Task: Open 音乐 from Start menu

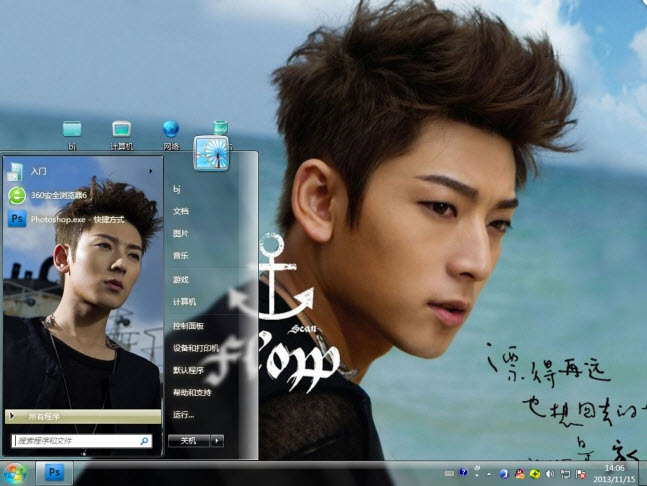Action: [x=181, y=256]
